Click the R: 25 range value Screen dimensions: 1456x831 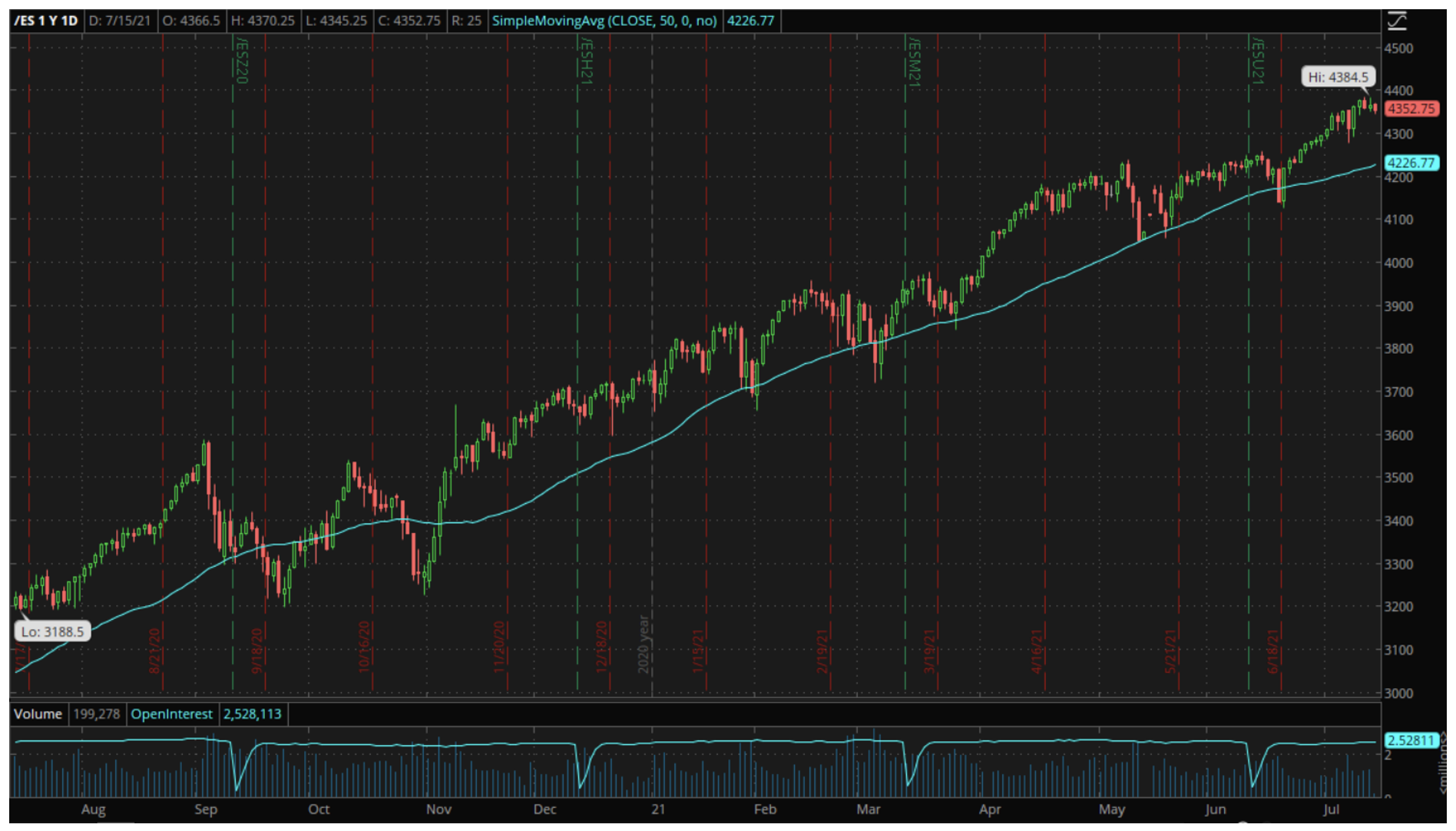[466, 21]
